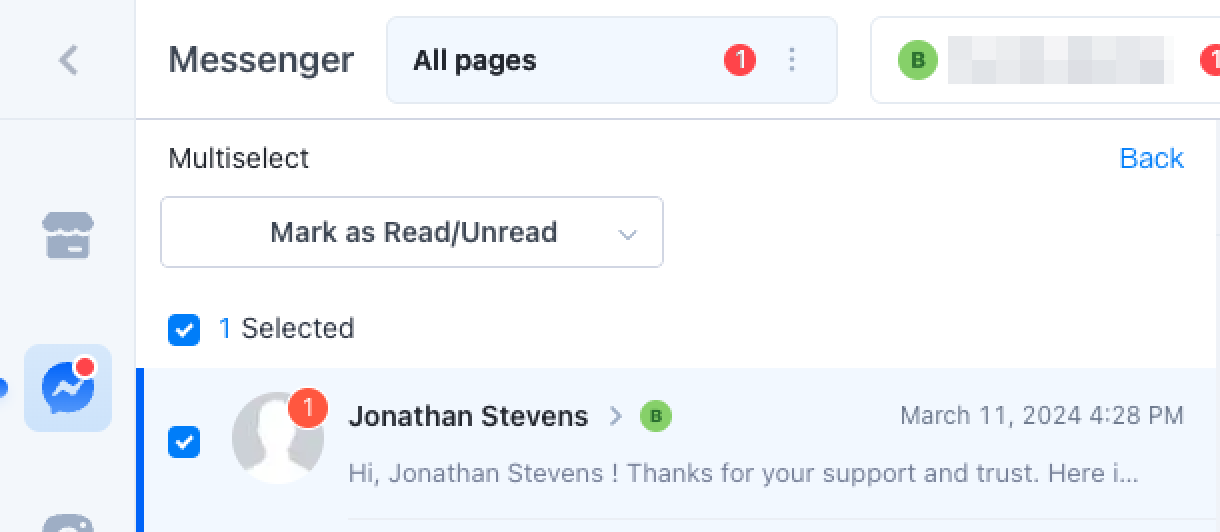Click the dropdown arrow on Mark as Read/Unread
Viewport: 1220px width, 532px height.
click(628, 233)
